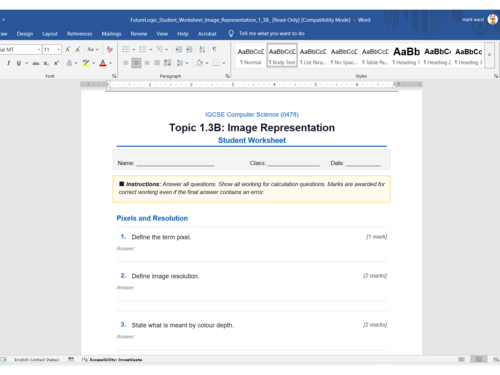Click Distributed/column alignment icon
Screen dimensions: 500x375
(x=167, y=63)
